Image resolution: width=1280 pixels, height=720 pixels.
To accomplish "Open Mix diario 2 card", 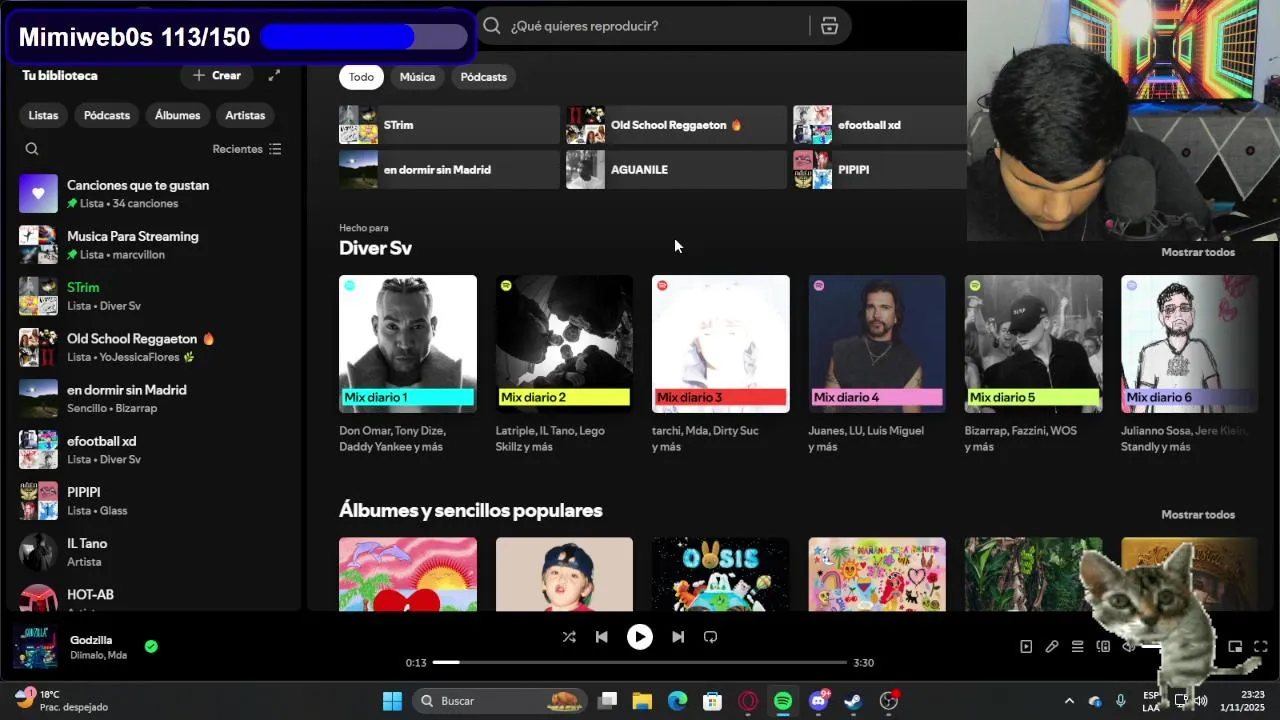I will 564,364.
